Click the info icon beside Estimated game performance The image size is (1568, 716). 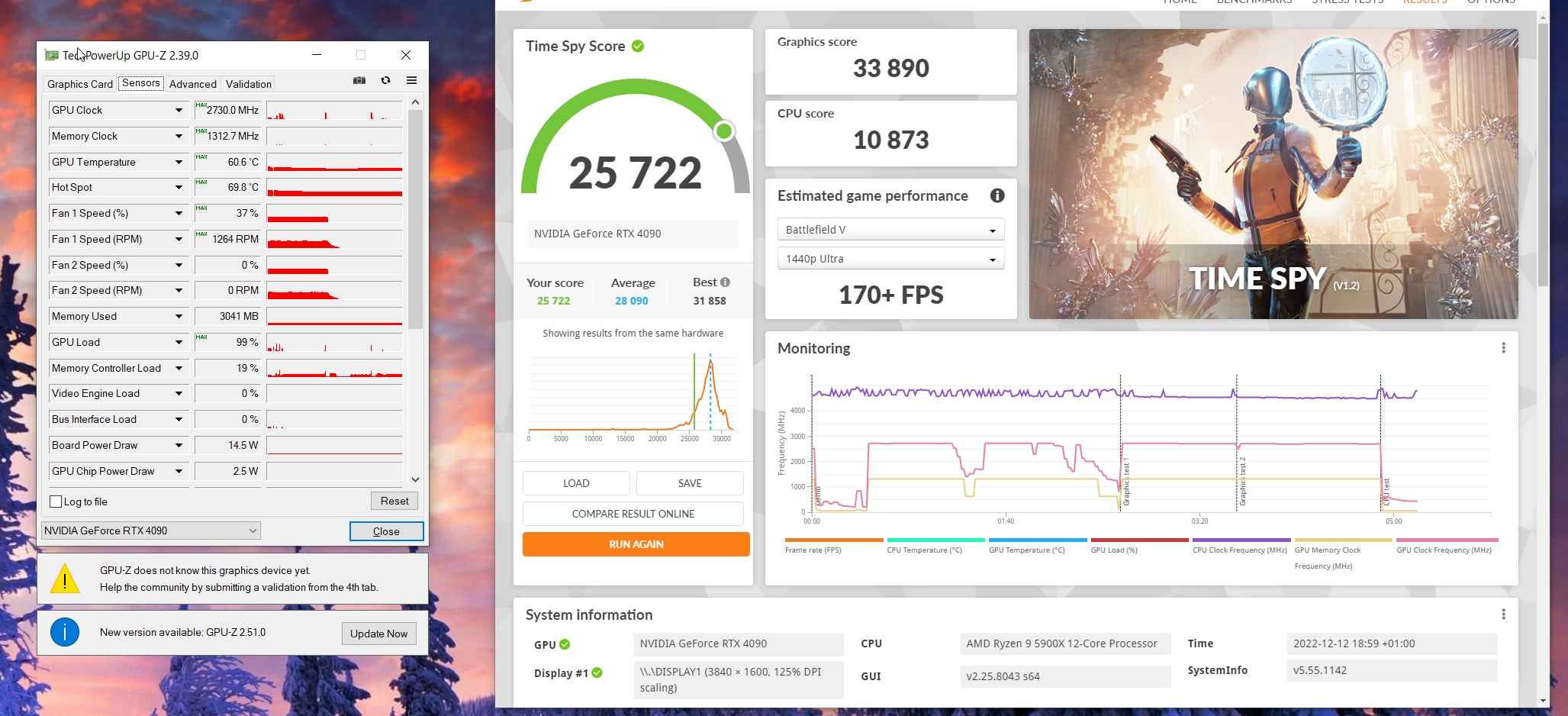point(997,195)
